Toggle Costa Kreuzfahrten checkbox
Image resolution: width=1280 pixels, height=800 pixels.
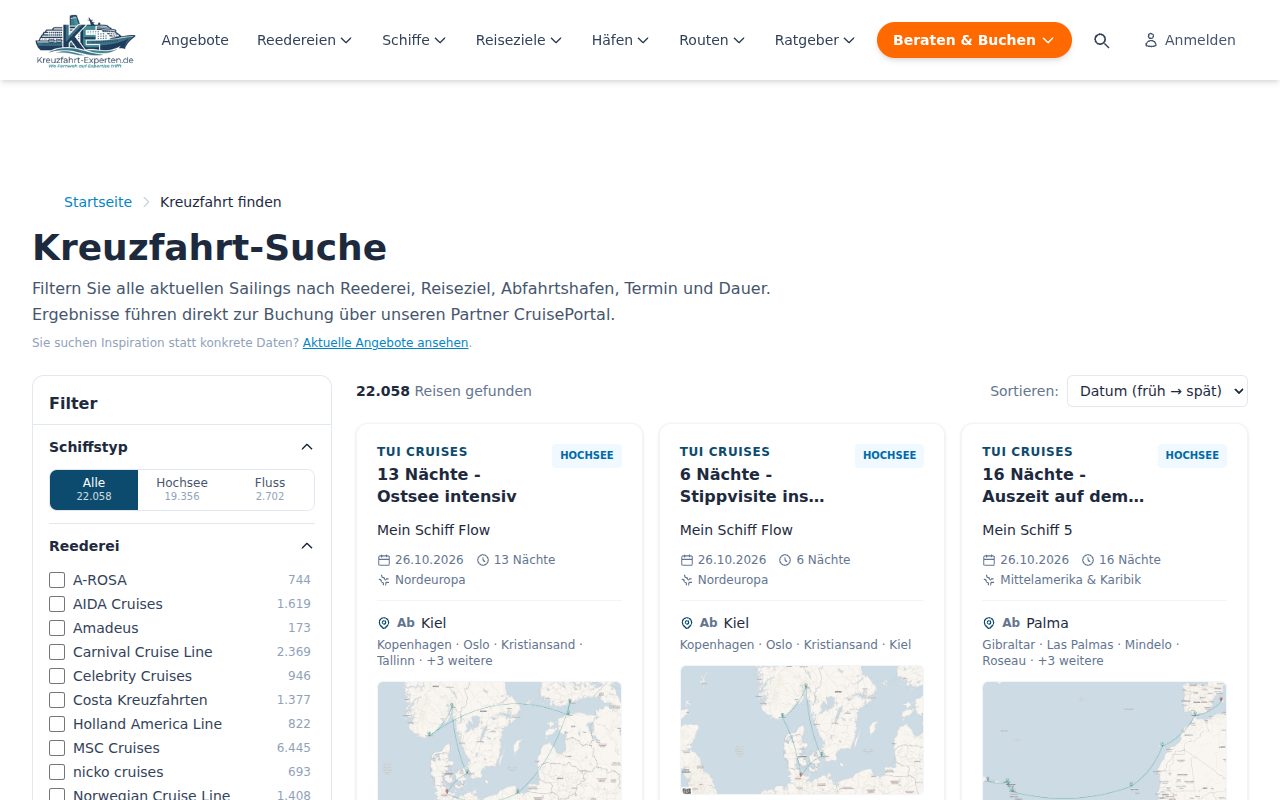point(57,700)
